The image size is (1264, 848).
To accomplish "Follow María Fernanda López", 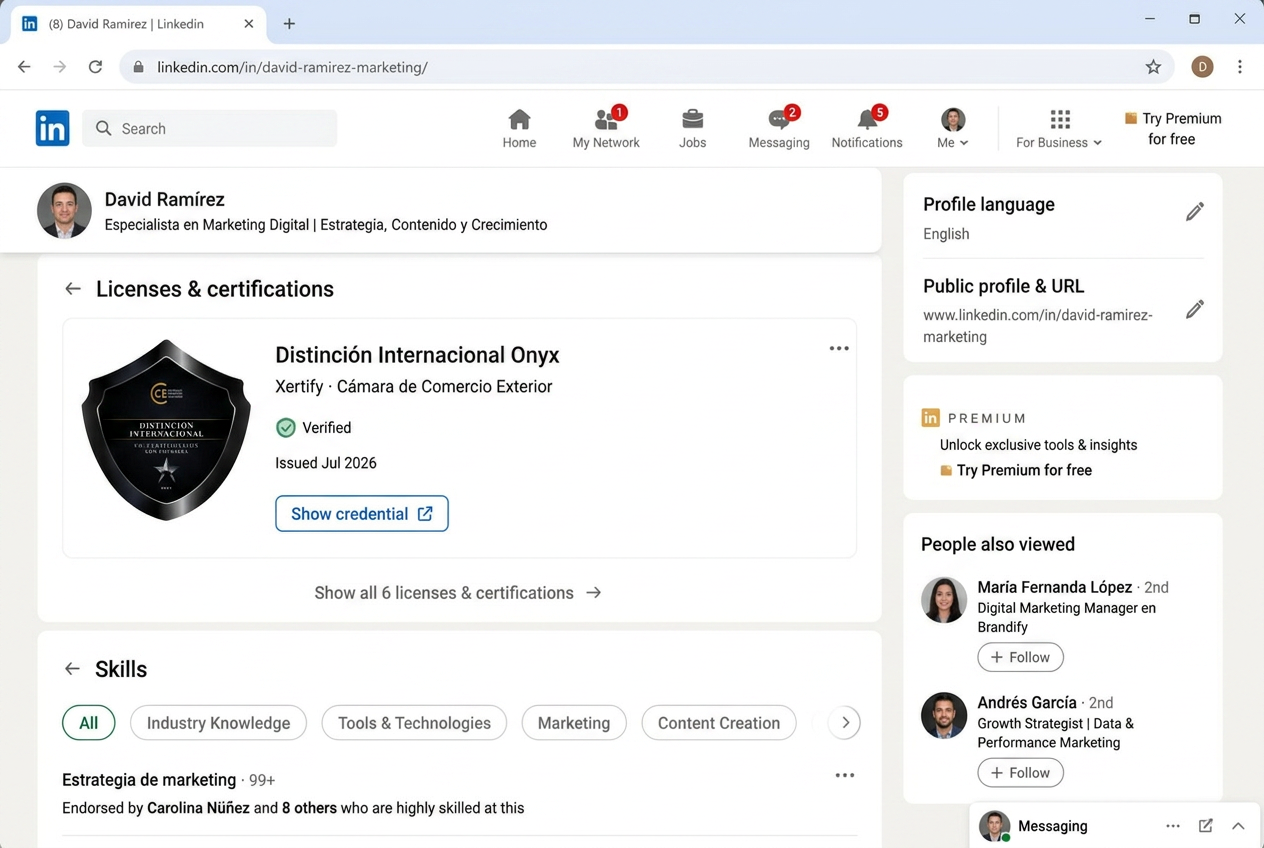I will [x=1020, y=657].
